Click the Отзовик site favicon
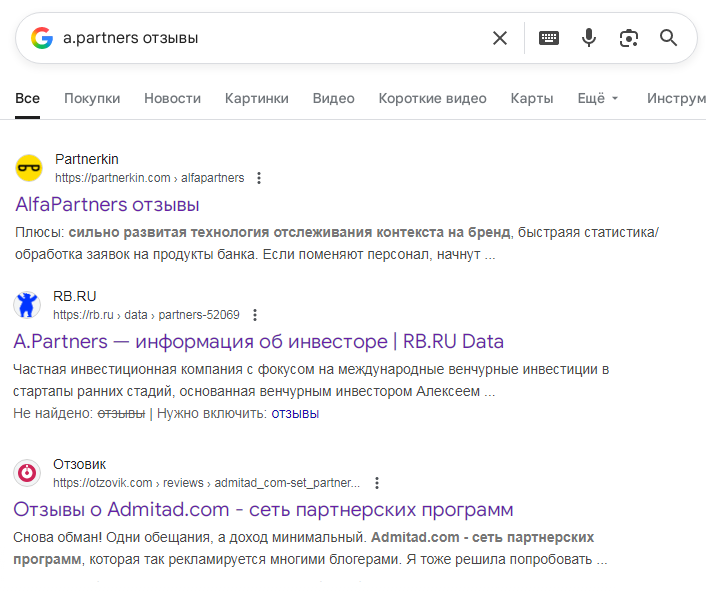Image resolution: width=706 pixels, height=592 pixels. pos(28,472)
